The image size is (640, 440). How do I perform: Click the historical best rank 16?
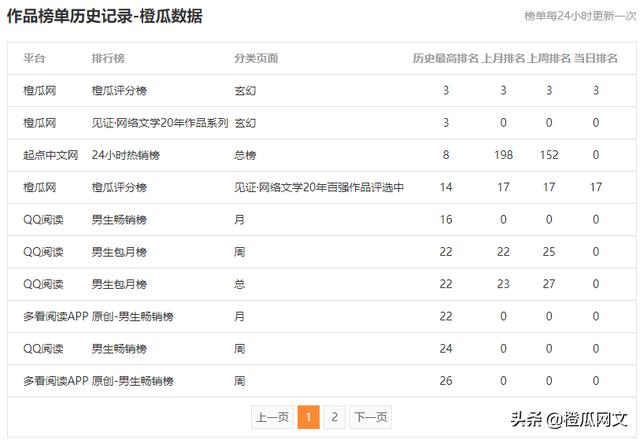coord(446,220)
